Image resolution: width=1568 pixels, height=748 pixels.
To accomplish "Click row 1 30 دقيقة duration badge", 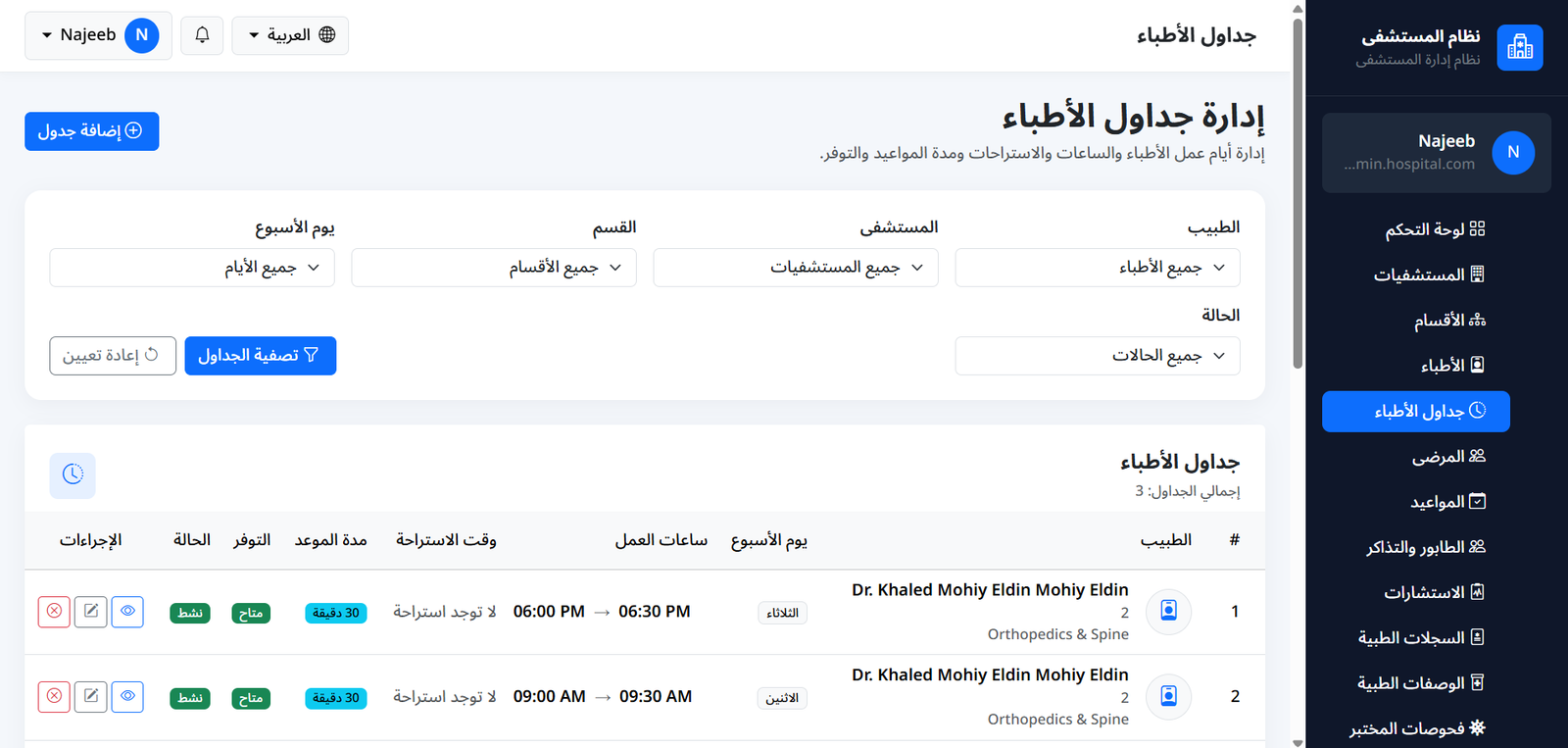I will [x=336, y=613].
